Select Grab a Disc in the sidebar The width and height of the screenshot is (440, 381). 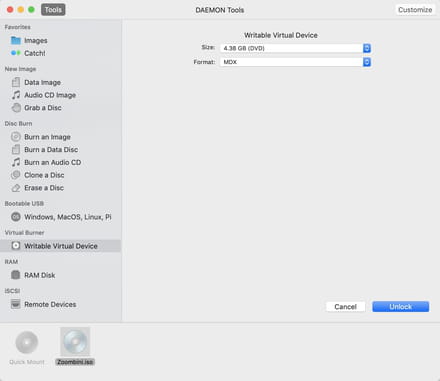(43, 108)
